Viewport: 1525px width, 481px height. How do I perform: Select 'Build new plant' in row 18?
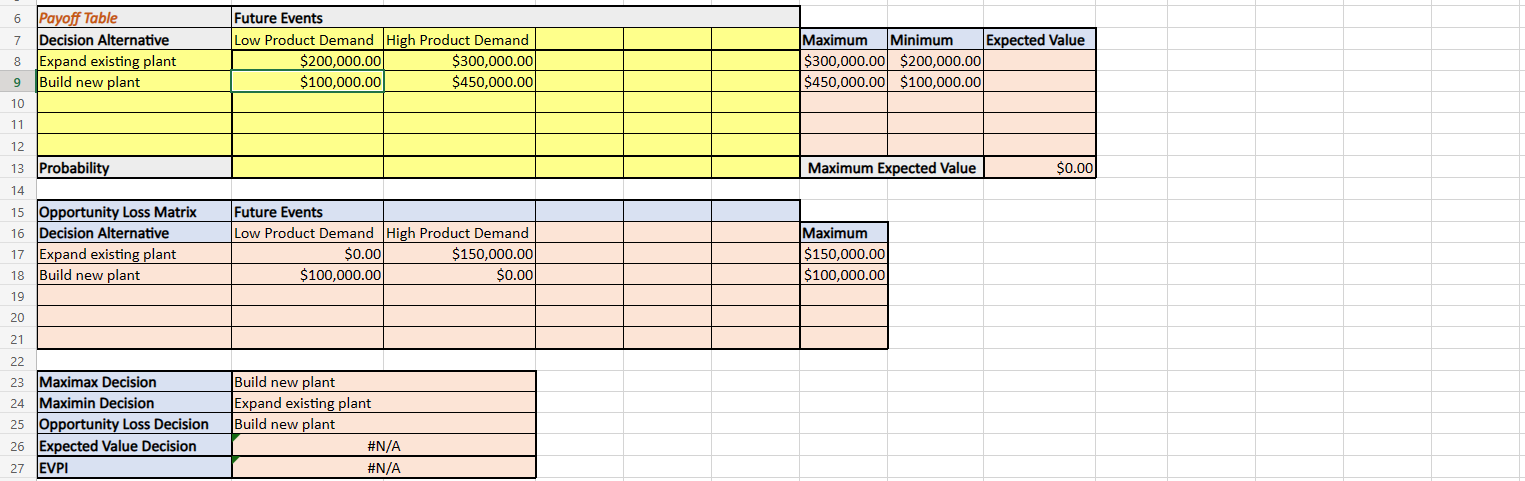(x=134, y=275)
